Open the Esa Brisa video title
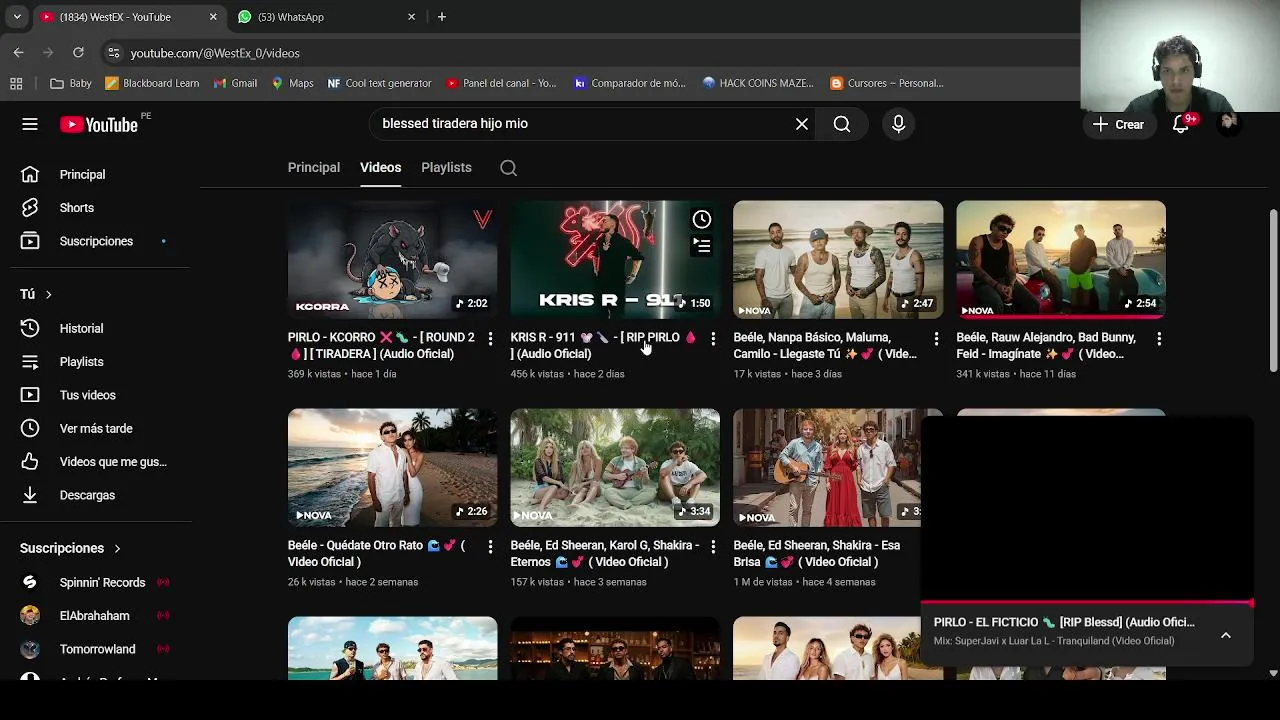This screenshot has width=1280, height=720. coord(817,554)
